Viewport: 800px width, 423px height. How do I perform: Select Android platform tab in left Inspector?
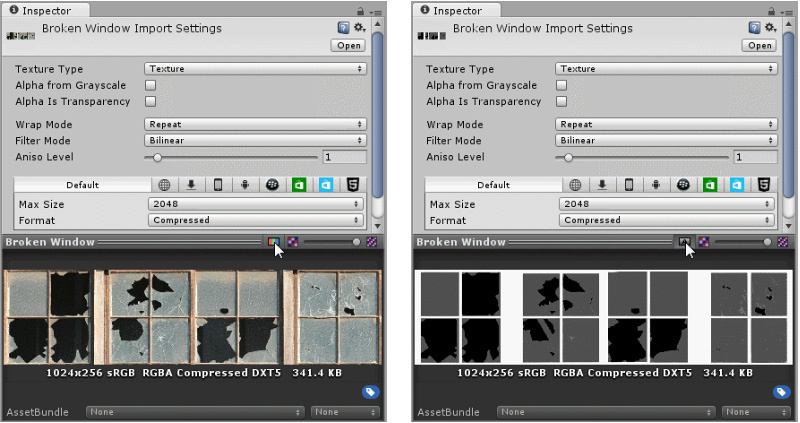244,185
